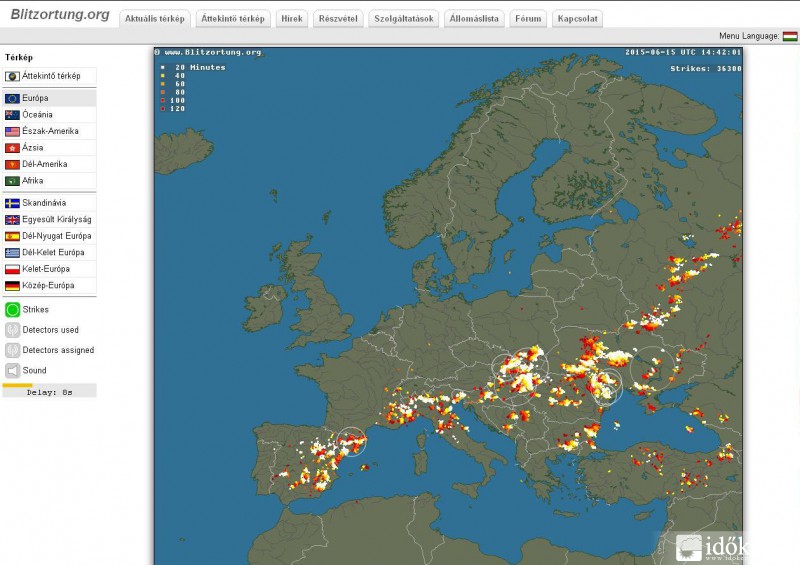Viewport: 800px width, 565px height.
Task: Click the www.Blitzortung.org text on map
Action: pyautogui.click(x=212, y=52)
